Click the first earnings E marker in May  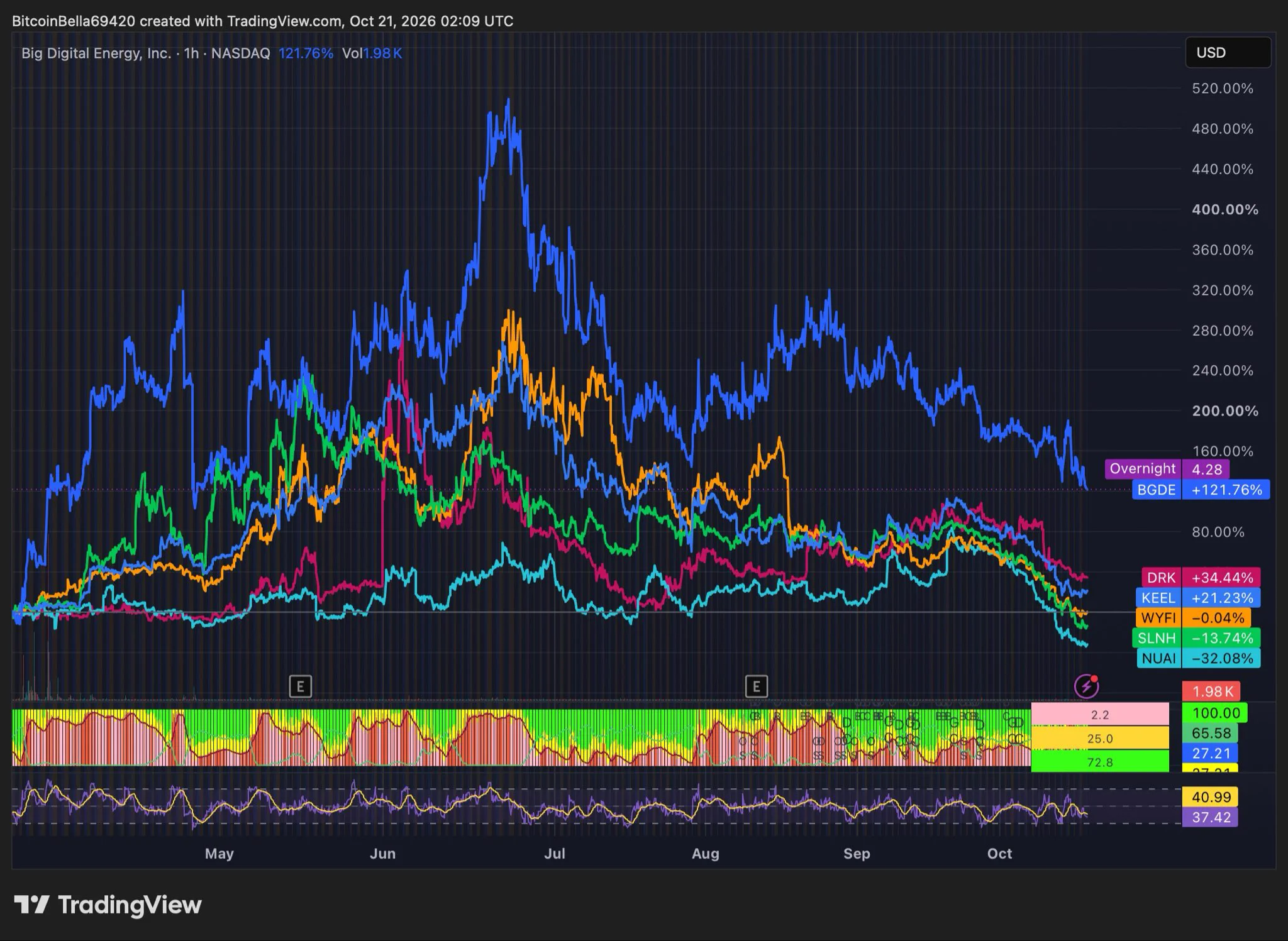click(x=301, y=686)
